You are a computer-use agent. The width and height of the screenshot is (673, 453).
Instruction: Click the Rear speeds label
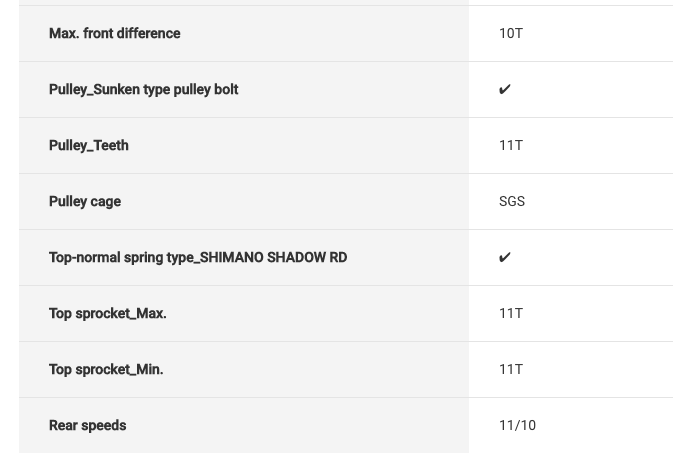(x=87, y=425)
